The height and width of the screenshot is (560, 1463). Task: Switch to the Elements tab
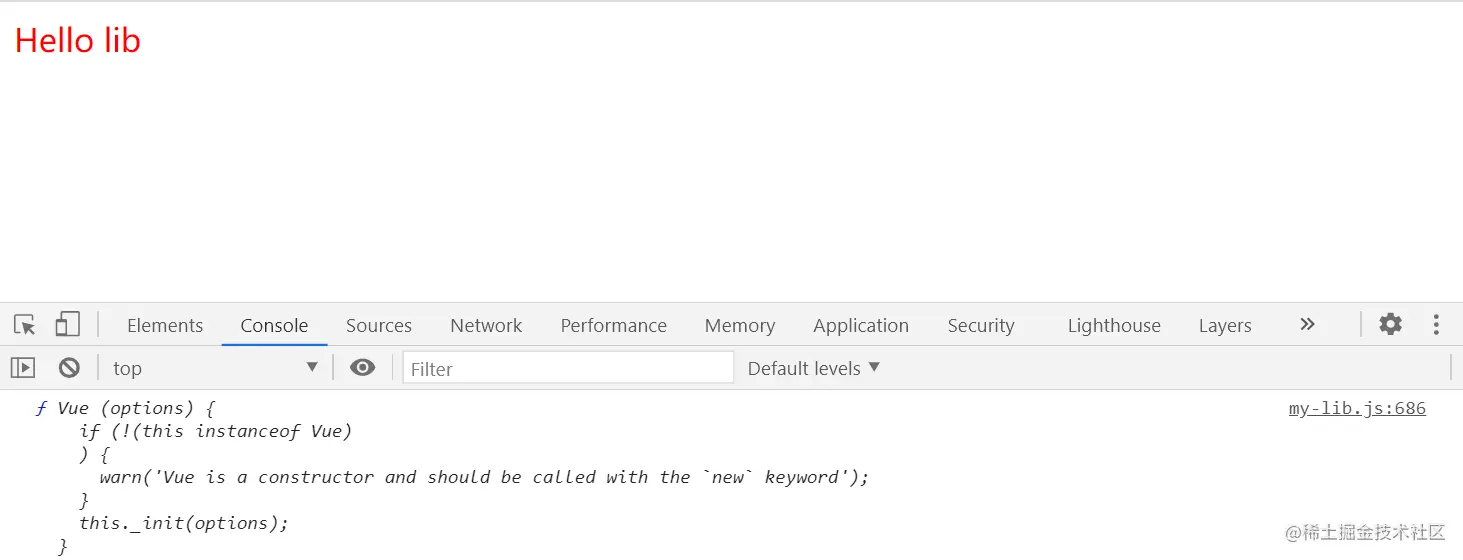(165, 326)
